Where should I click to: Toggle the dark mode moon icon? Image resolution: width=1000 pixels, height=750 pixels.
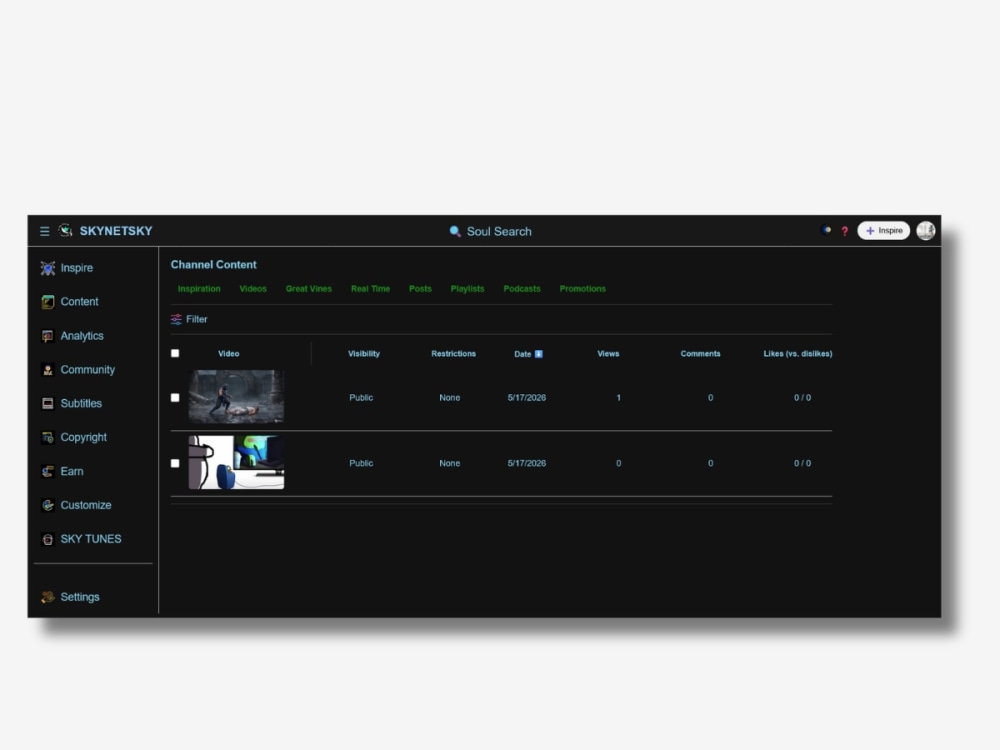coord(826,230)
